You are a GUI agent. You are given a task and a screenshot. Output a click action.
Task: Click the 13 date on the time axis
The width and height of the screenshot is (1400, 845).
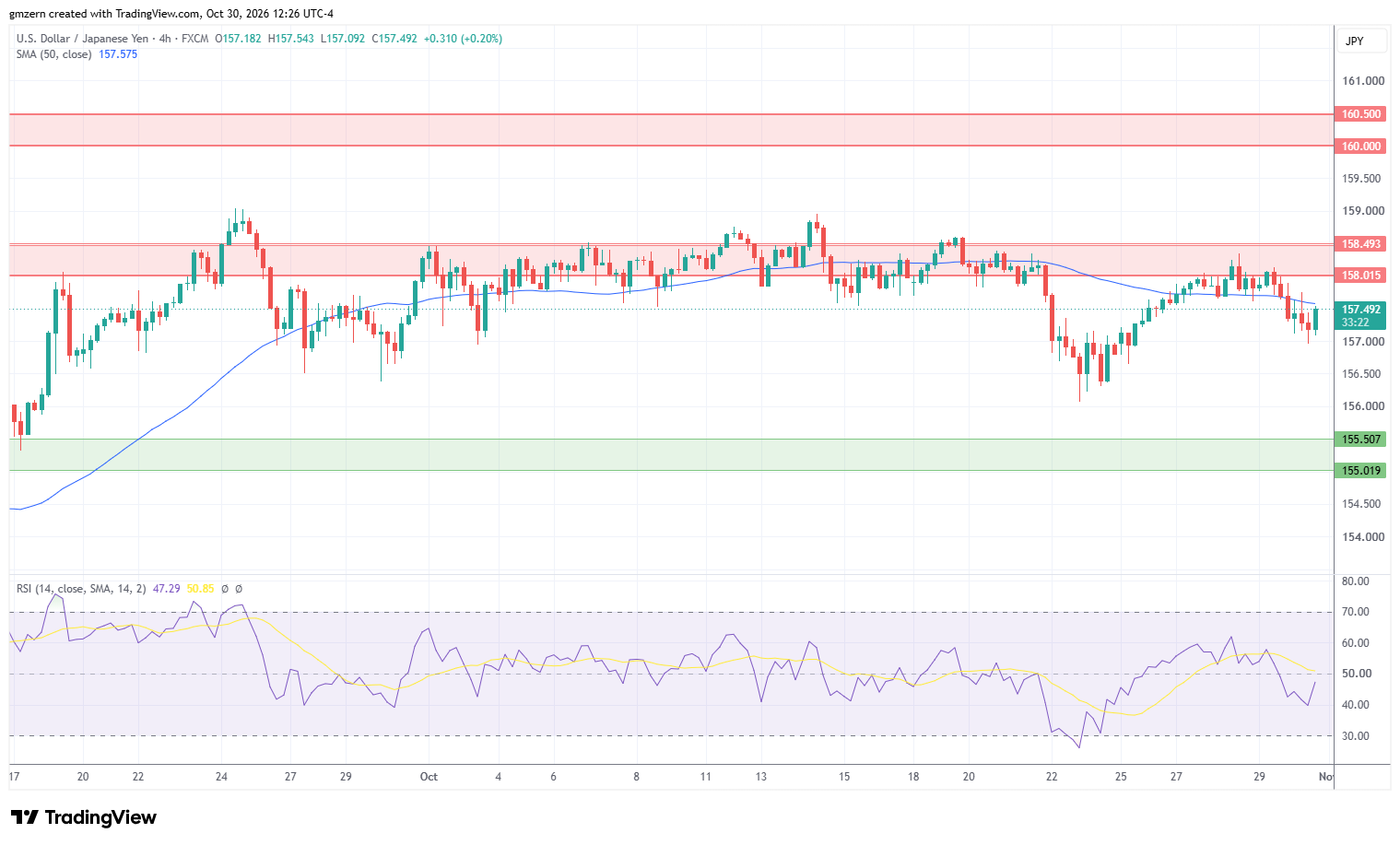point(761,777)
